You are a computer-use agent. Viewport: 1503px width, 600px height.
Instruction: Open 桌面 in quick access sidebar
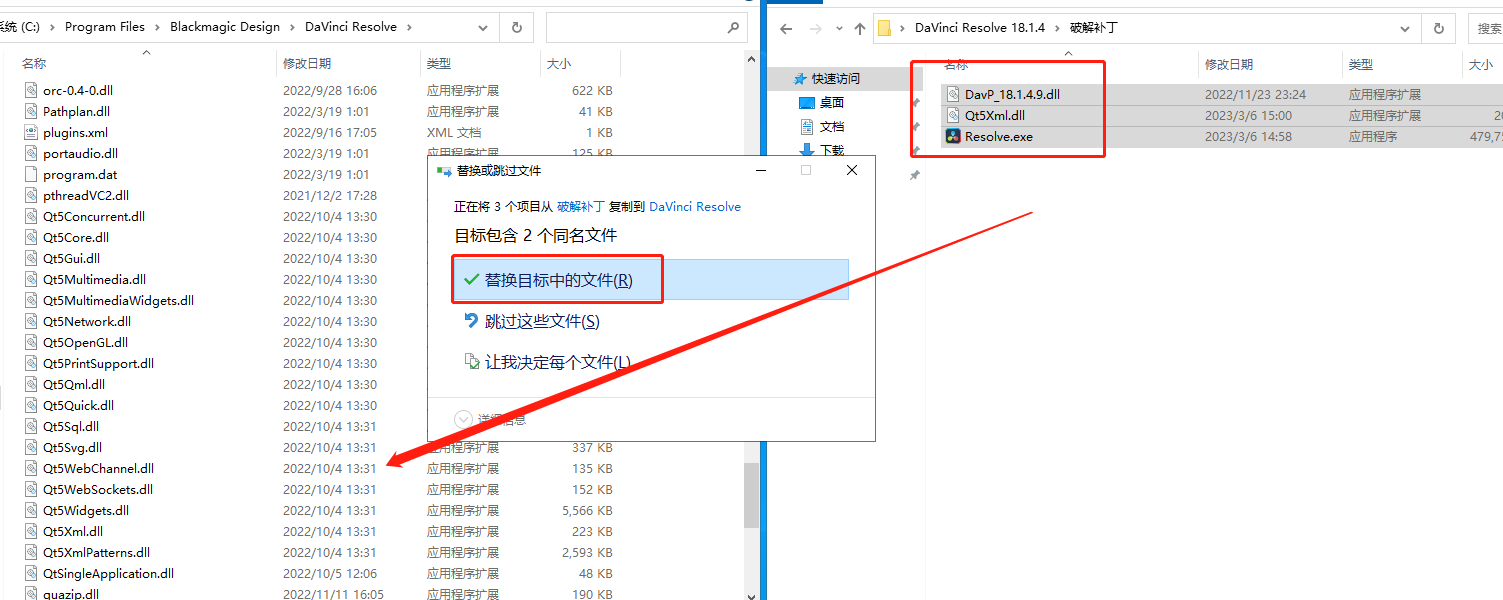[x=831, y=102]
